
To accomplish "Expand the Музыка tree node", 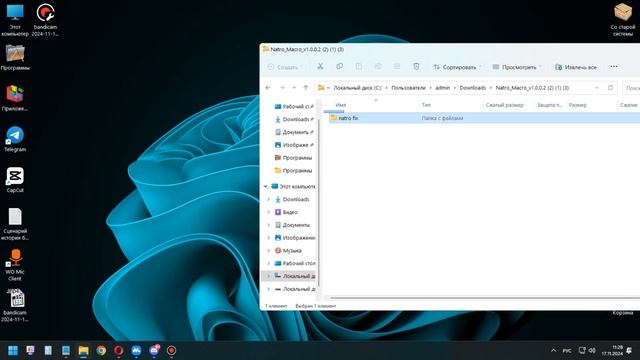I will tap(268, 251).
